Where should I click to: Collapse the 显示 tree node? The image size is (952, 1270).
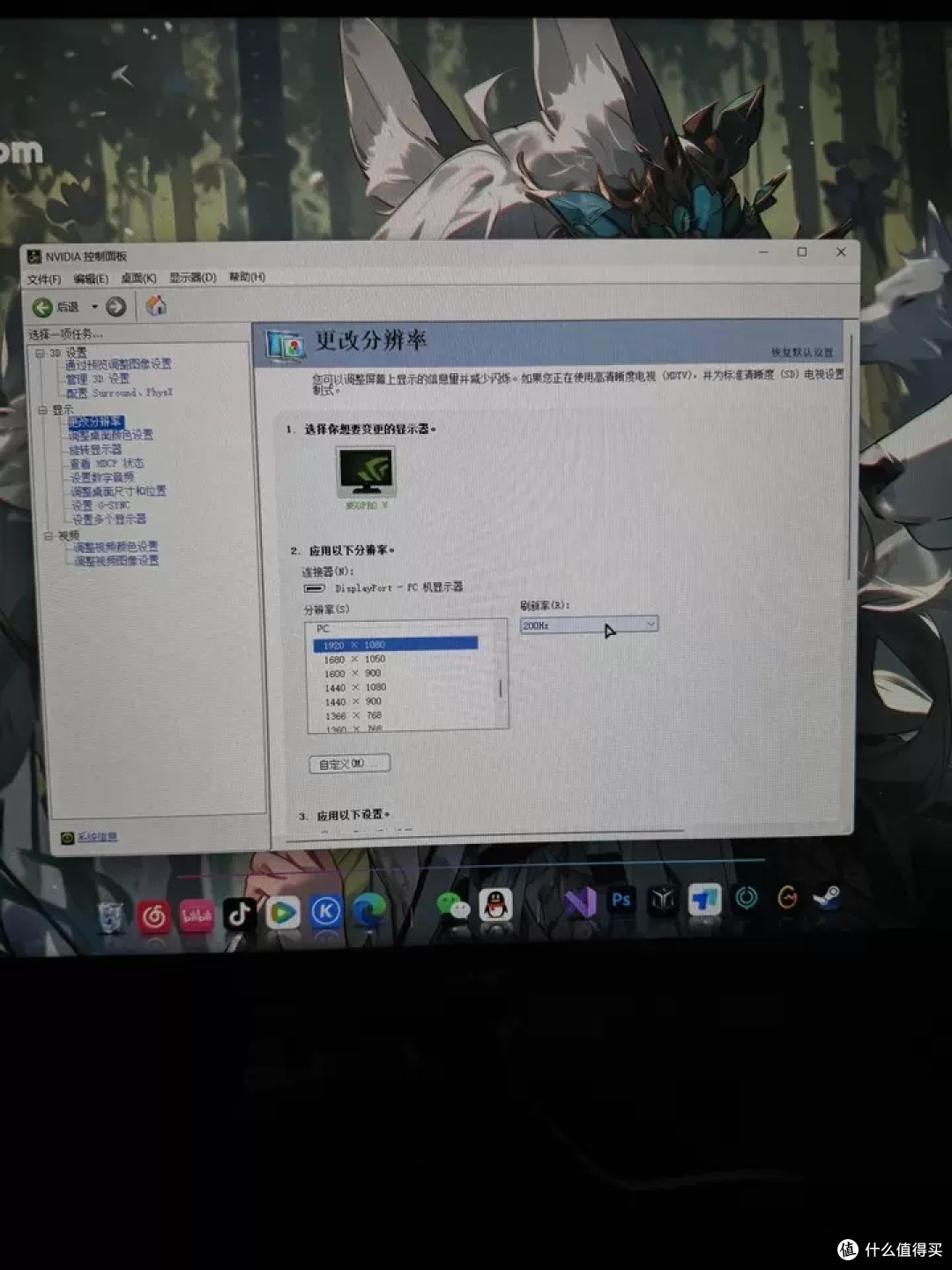(42, 410)
